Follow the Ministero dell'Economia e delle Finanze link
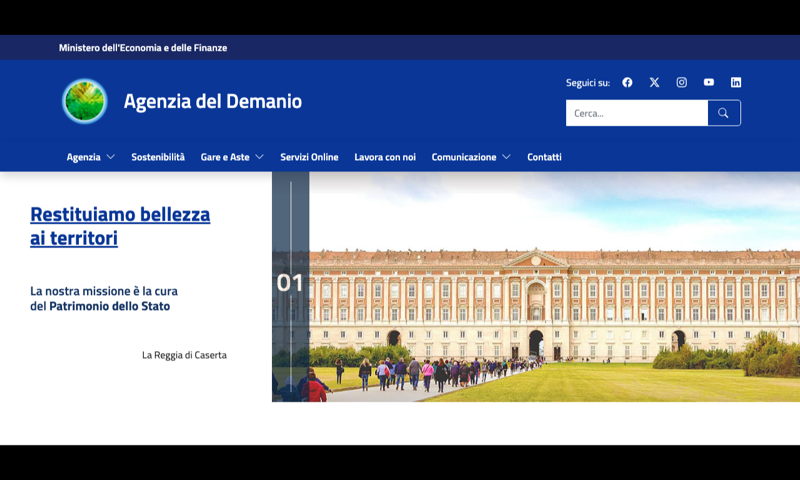 click(x=143, y=47)
